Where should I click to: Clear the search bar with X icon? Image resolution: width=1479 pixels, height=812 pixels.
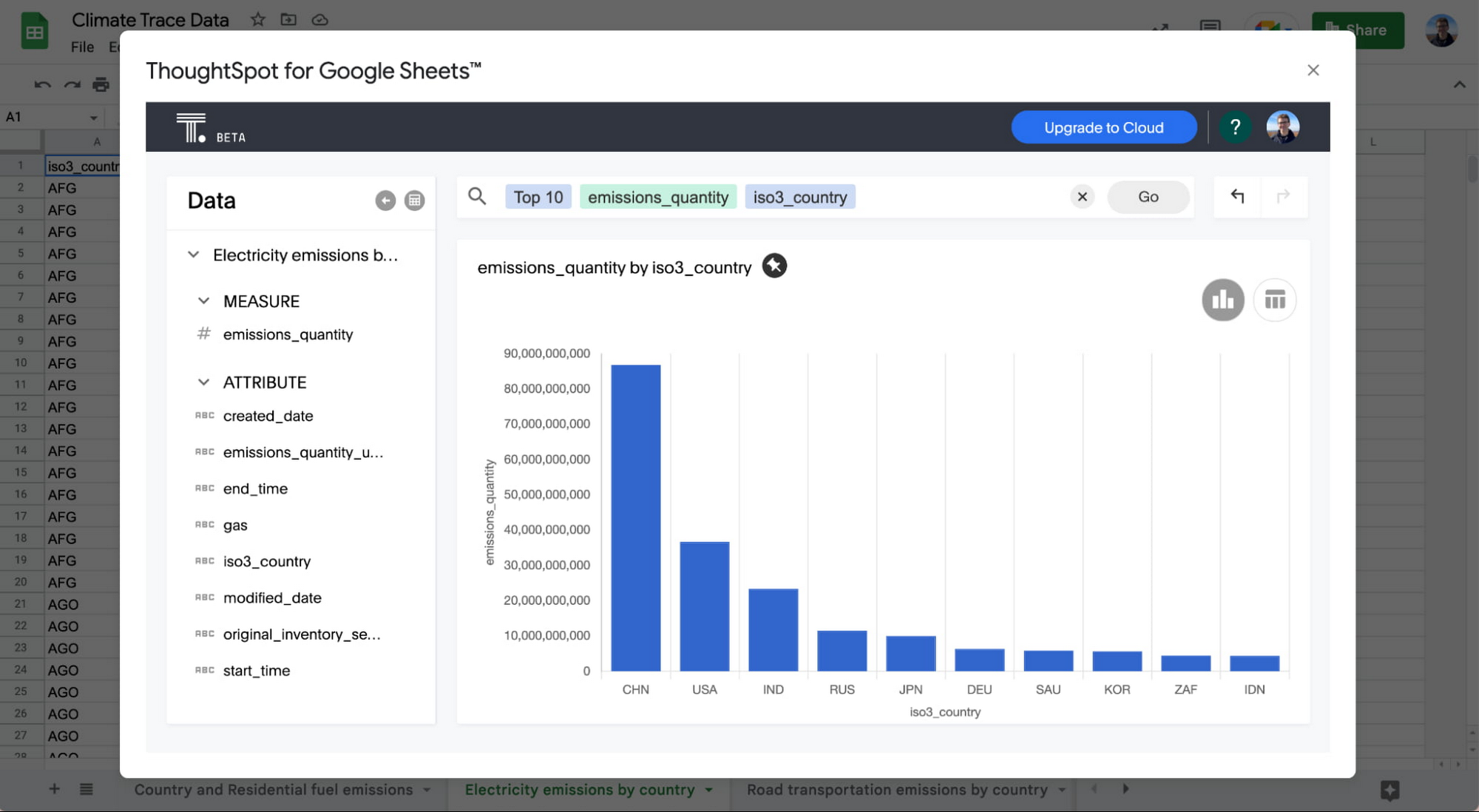(x=1083, y=197)
